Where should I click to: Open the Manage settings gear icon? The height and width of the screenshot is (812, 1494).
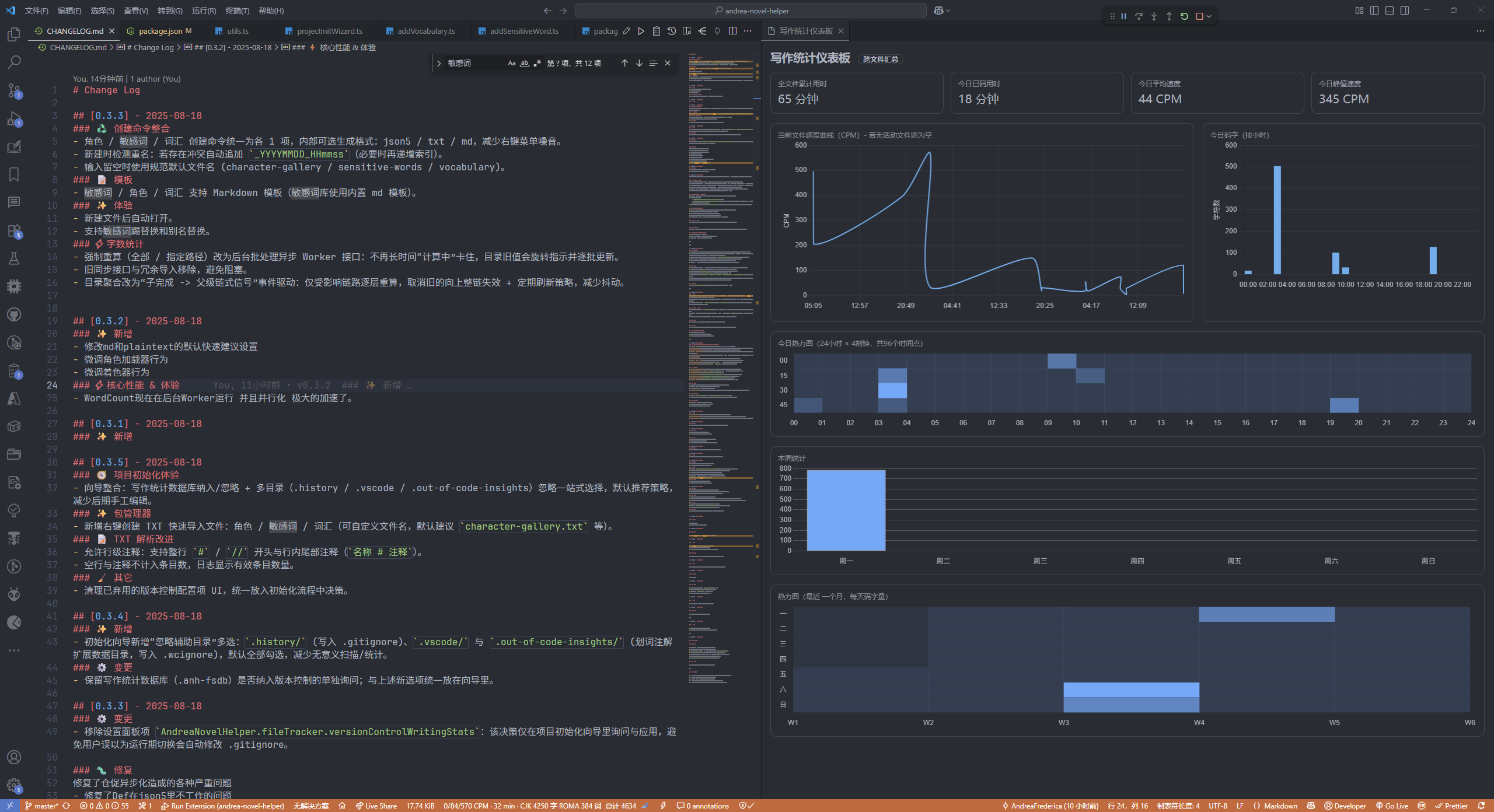[x=14, y=785]
